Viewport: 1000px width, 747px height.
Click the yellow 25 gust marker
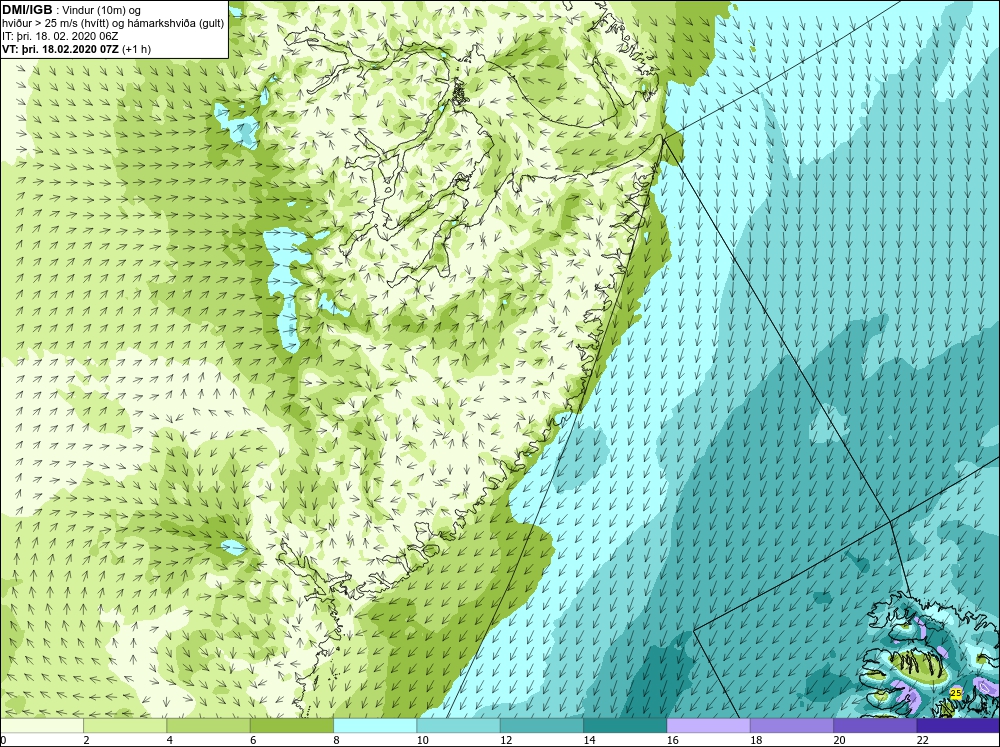(x=955, y=692)
